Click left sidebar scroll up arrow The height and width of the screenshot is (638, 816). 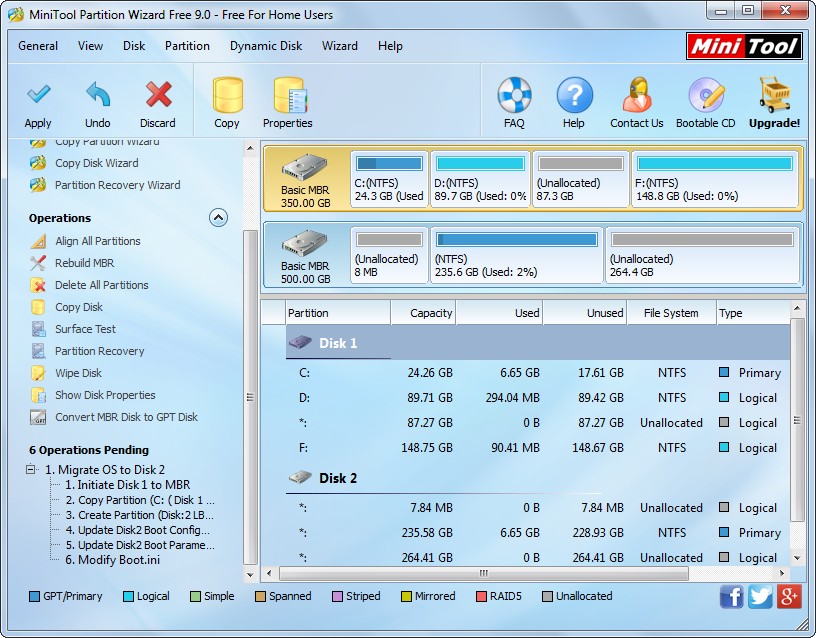250,148
